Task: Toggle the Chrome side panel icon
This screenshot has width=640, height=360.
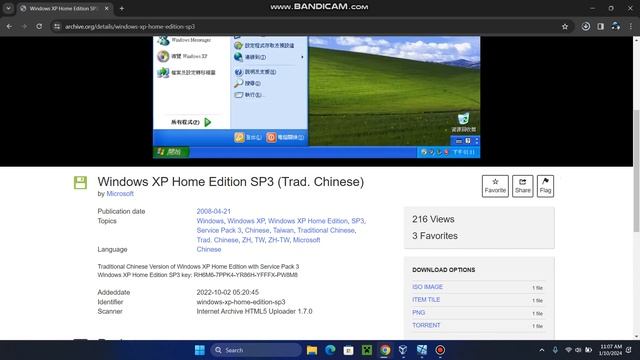Action: point(600,27)
